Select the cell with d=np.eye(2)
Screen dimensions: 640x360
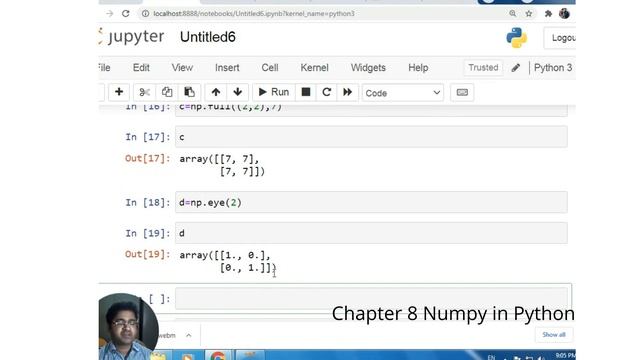point(371,202)
